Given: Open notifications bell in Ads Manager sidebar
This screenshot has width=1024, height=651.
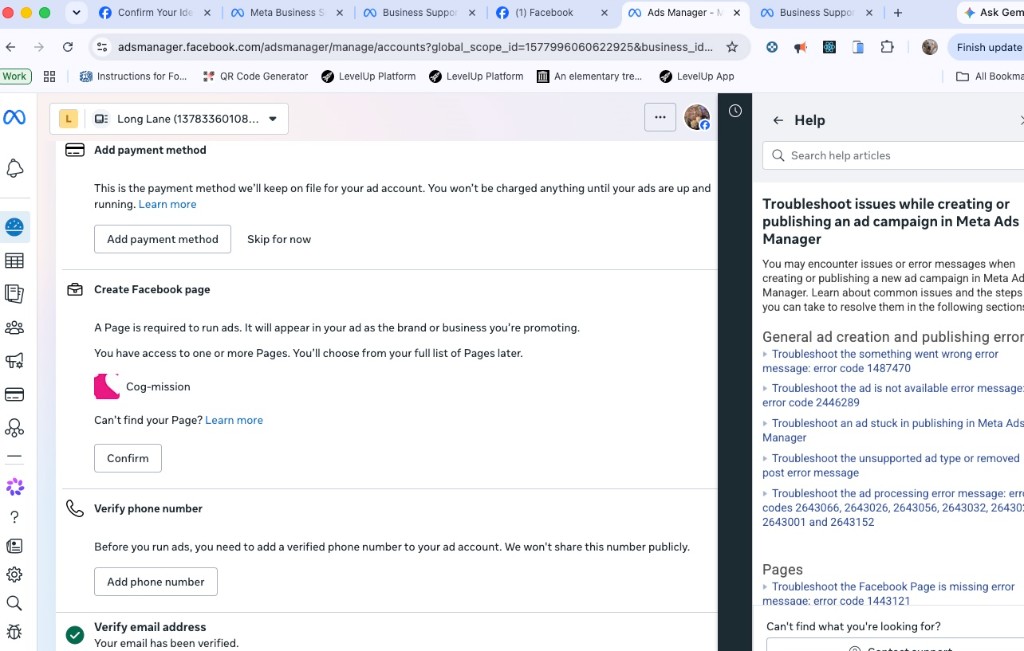Looking at the screenshot, I should [14, 168].
